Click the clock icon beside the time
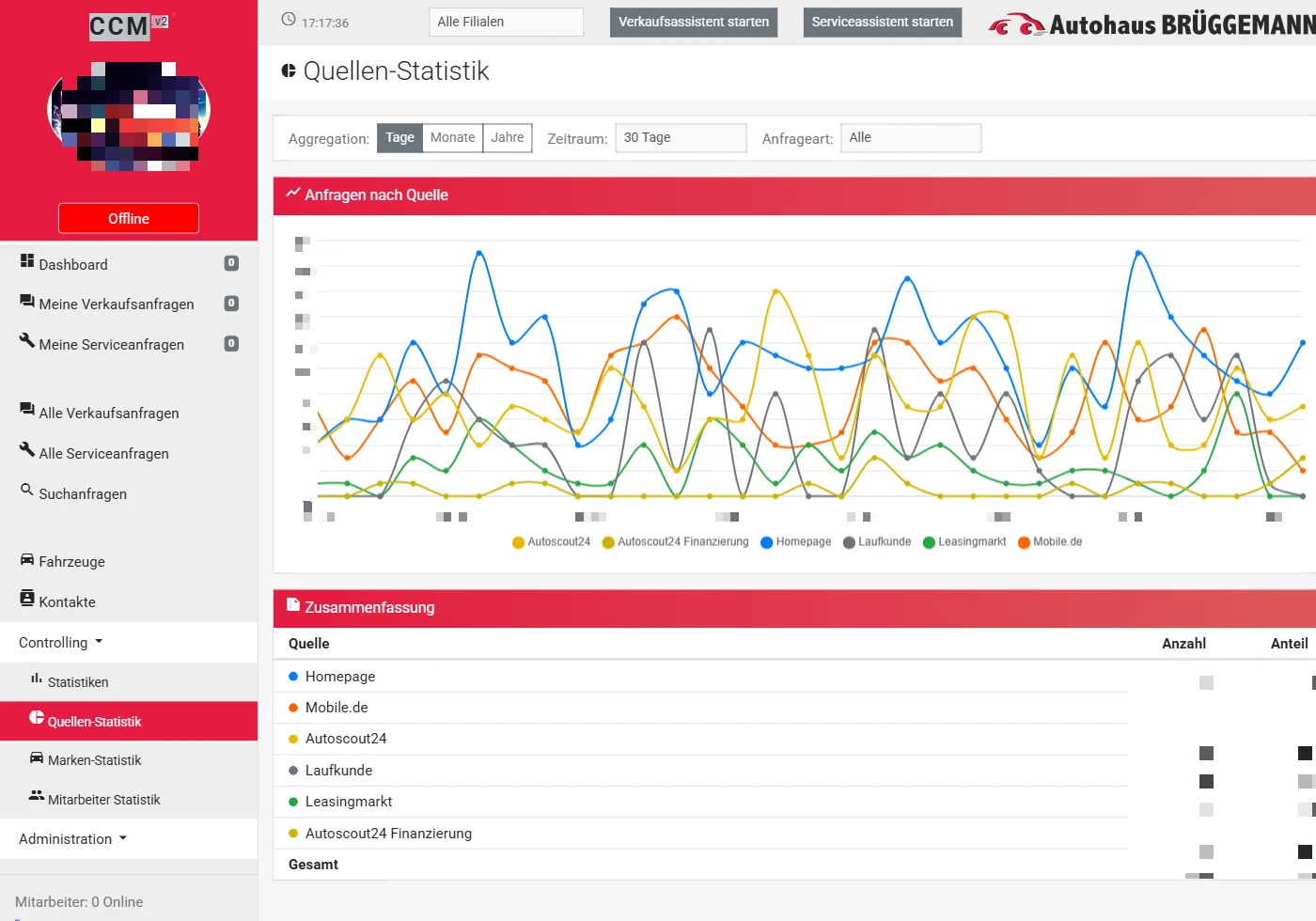 289,20
